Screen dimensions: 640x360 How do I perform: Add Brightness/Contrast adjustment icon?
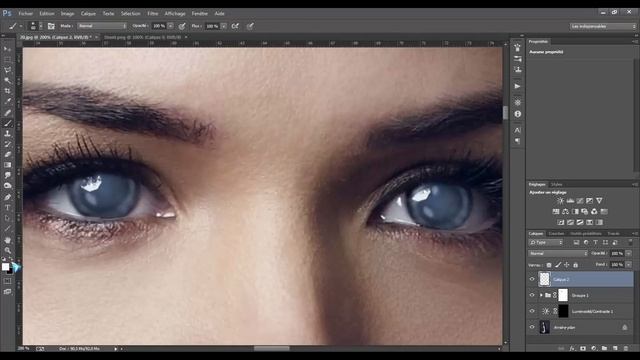pos(560,201)
